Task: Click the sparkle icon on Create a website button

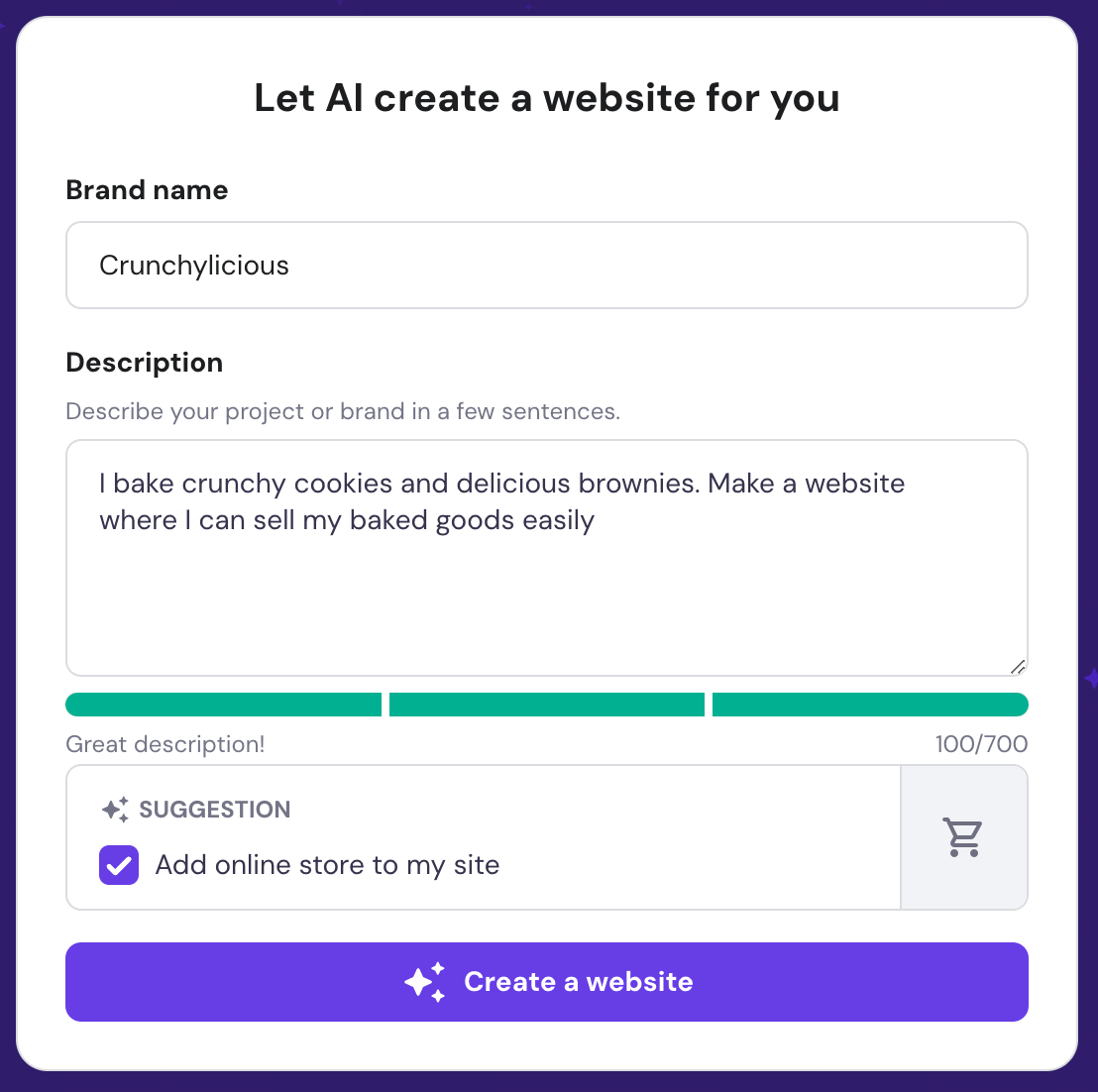Action: [425, 982]
